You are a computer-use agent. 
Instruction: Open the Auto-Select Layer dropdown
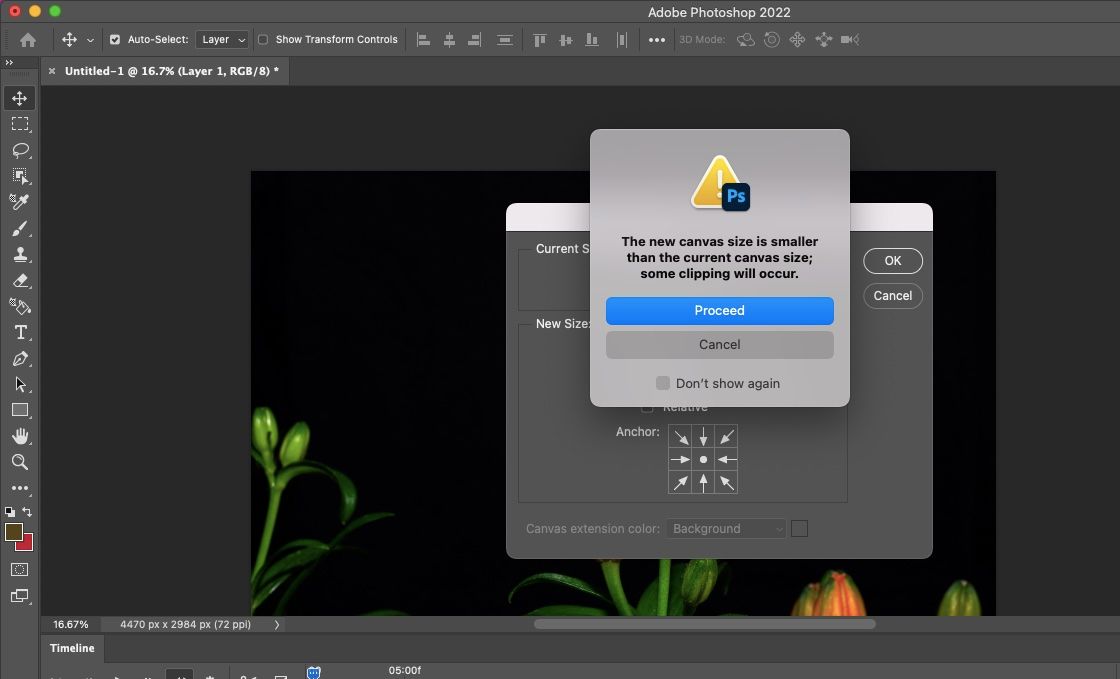[x=223, y=40]
